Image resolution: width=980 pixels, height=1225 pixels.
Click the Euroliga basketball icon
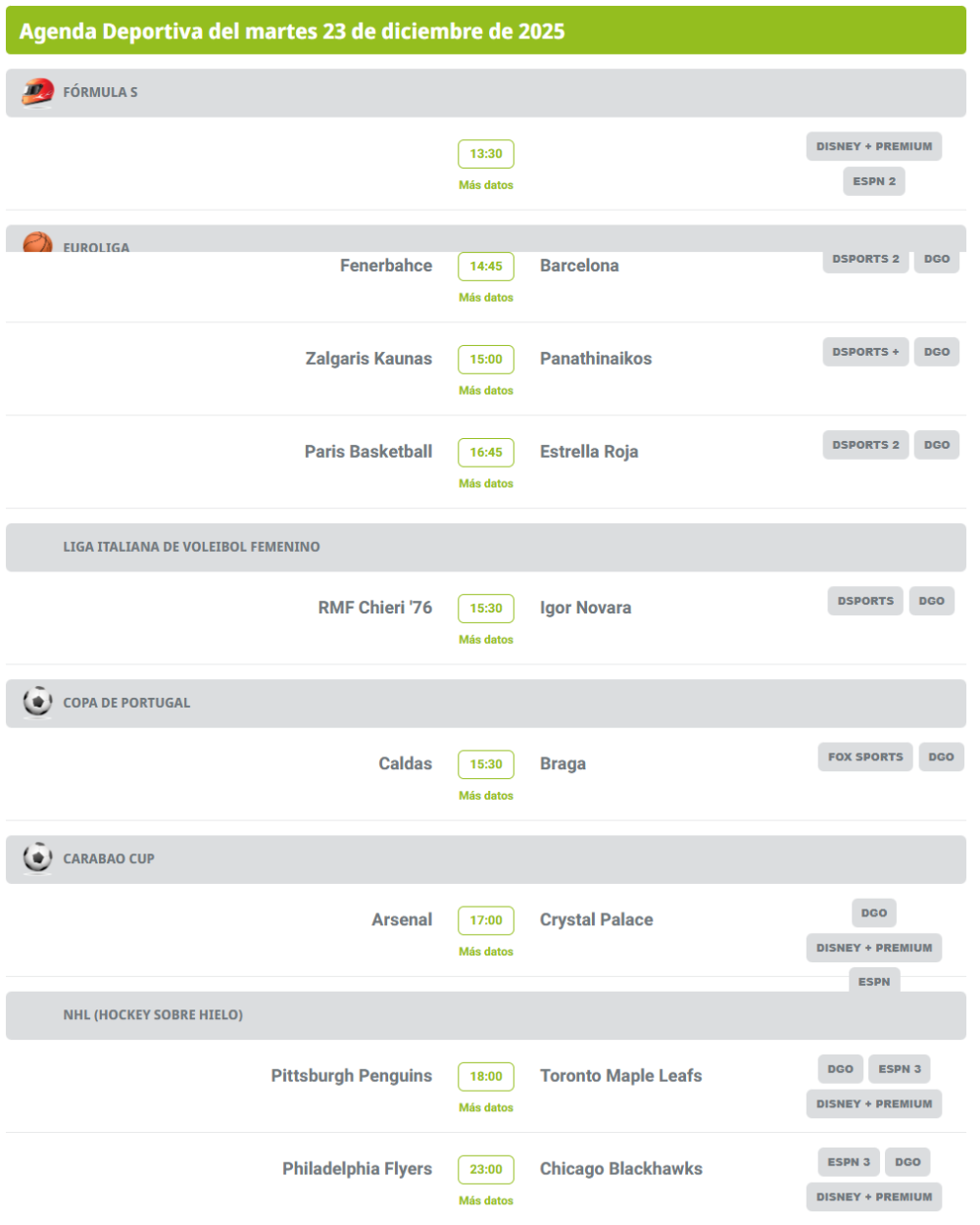click(37, 242)
